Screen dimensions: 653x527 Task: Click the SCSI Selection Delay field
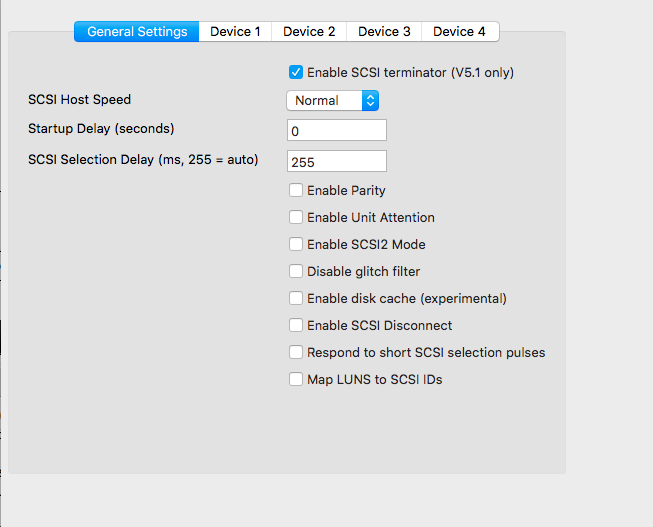pyautogui.click(x=336, y=161)
